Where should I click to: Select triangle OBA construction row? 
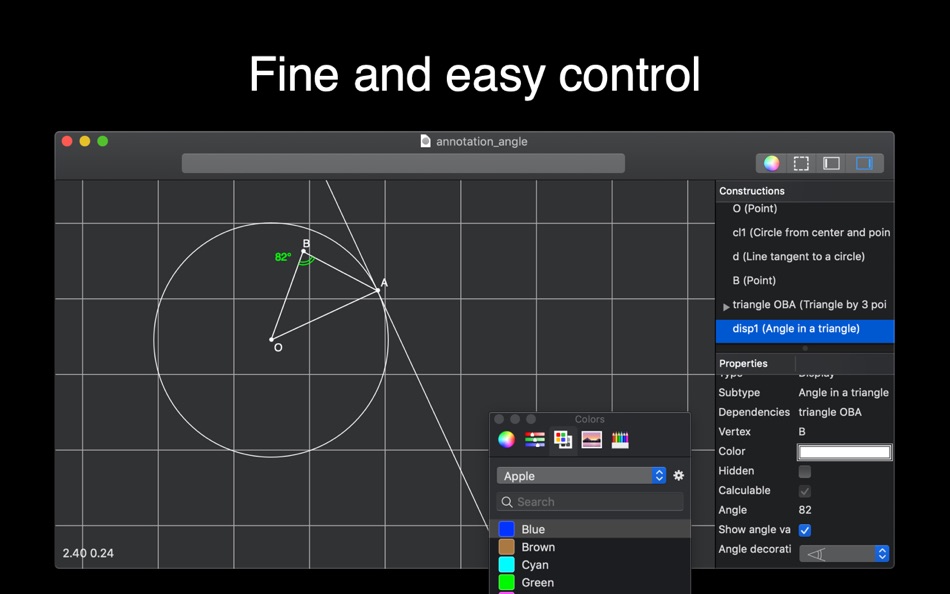pos(805,305)
